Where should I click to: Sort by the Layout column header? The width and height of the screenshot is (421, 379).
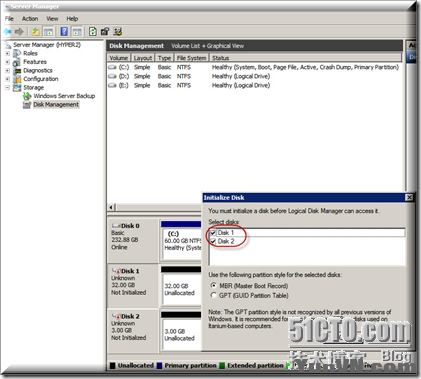[x=143, y=58]
